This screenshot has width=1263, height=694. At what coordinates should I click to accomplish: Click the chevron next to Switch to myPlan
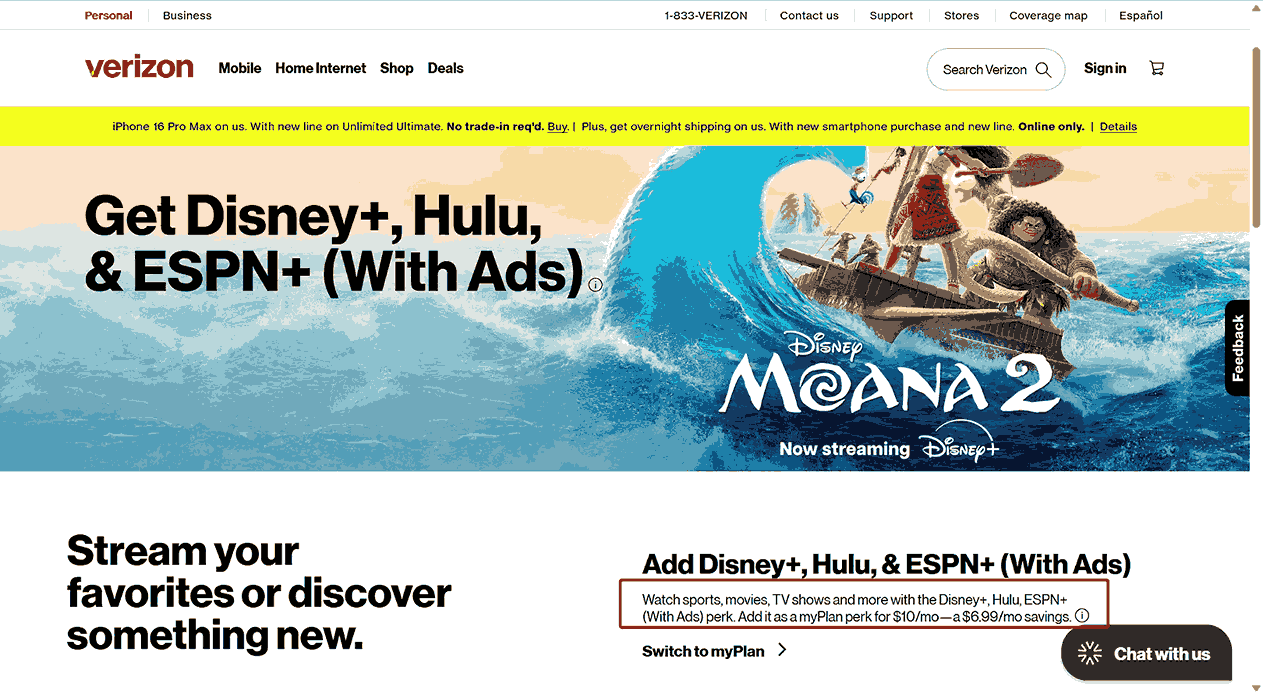[x=782, y=650]
